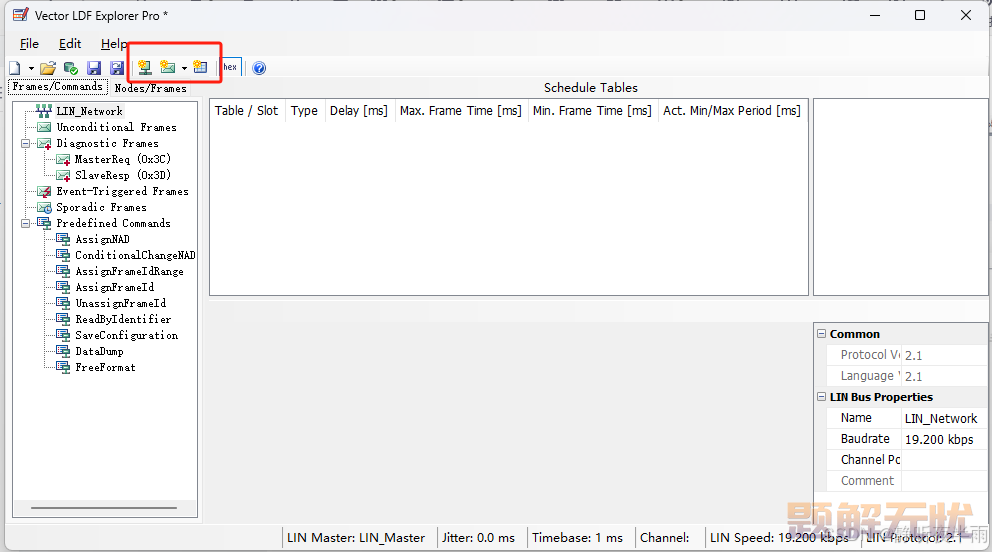The height and width of the screenshot is (552, 992).
Task: Select the FreeFormat command
Action: coord(105,367)
